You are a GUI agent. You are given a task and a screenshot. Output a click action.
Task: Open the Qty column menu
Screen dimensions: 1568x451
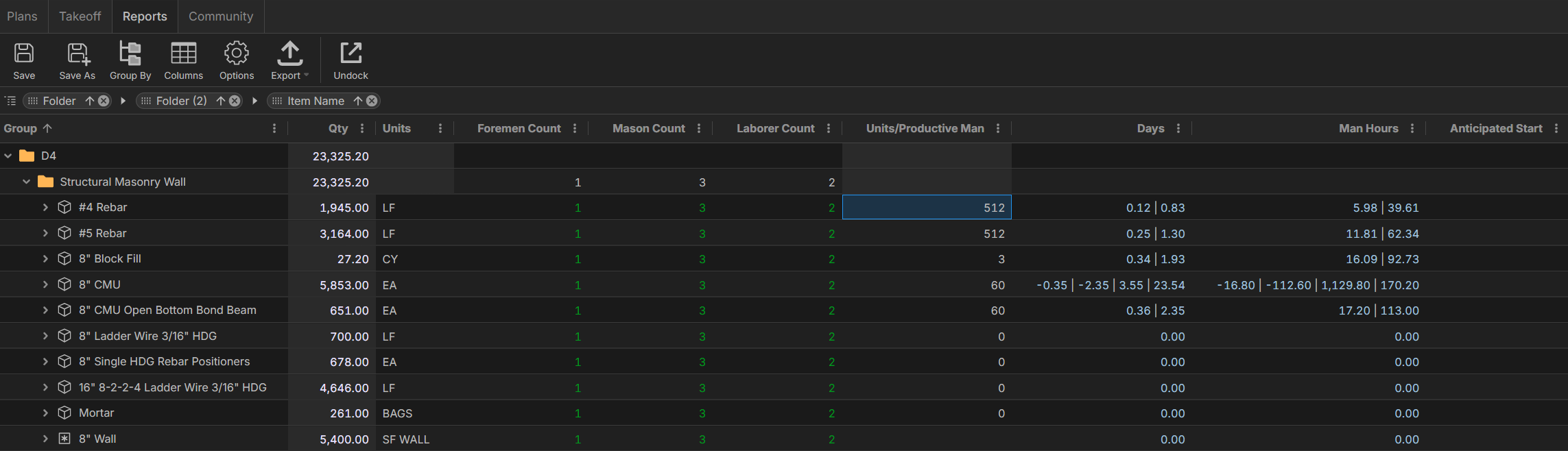pos(362,128)
